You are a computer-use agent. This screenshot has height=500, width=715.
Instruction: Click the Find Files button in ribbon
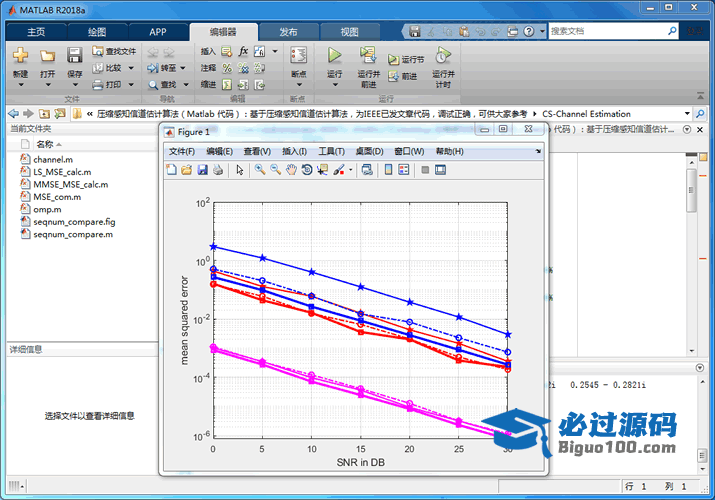pos(114,51)
